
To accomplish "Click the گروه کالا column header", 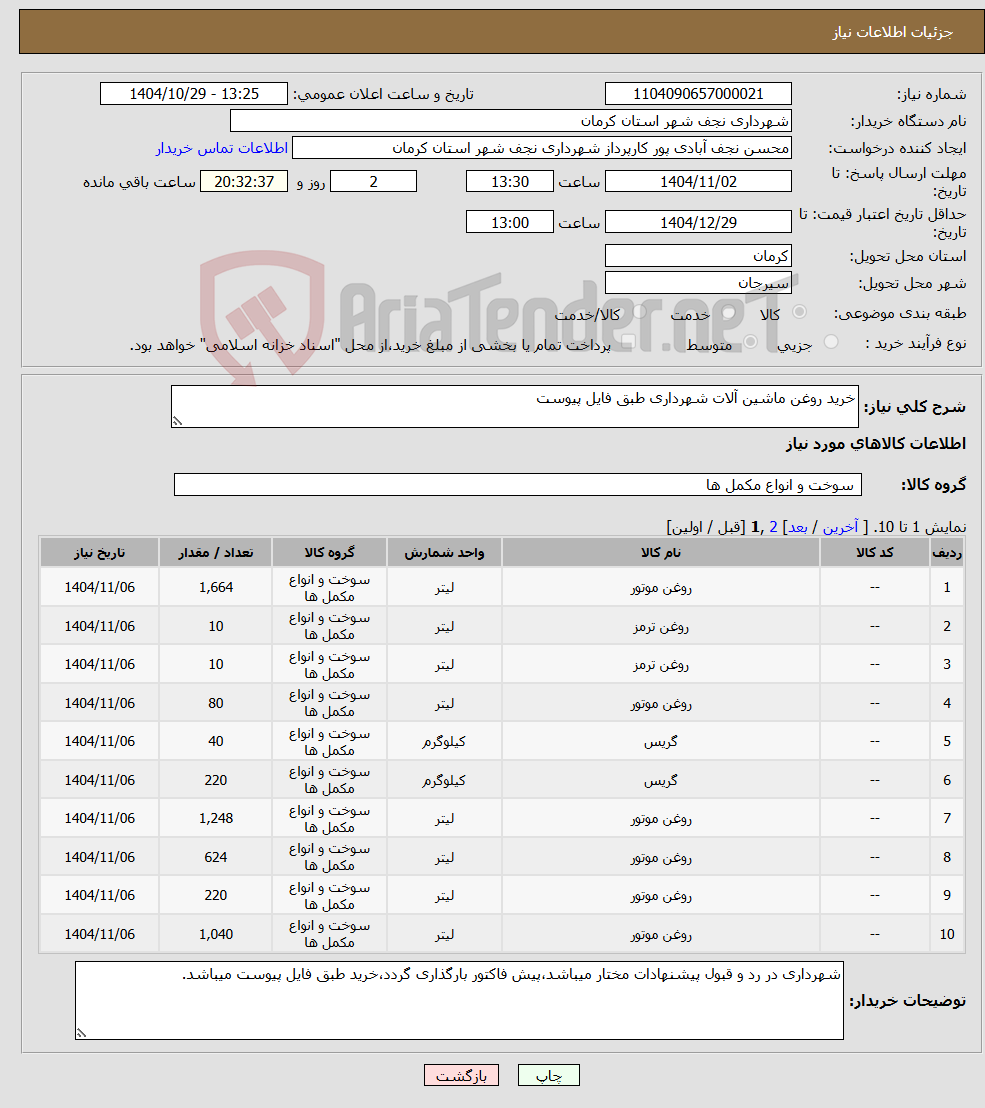I will pyautogui.click(x=329, y=553).
